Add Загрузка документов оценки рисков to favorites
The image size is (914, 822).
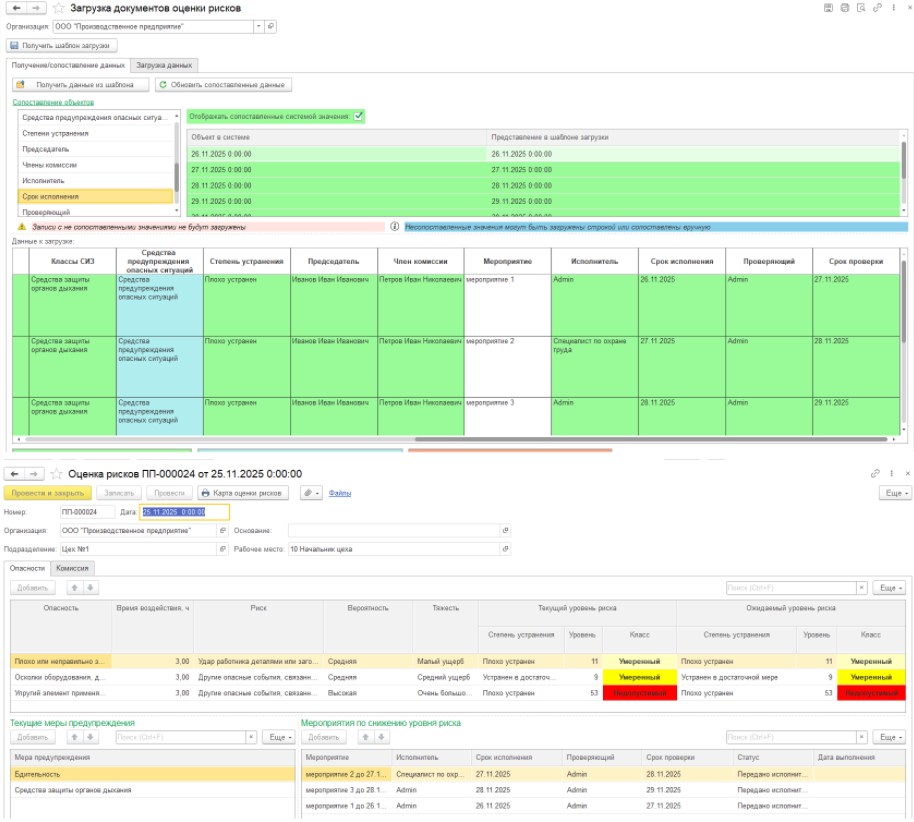tap(58, 8)
